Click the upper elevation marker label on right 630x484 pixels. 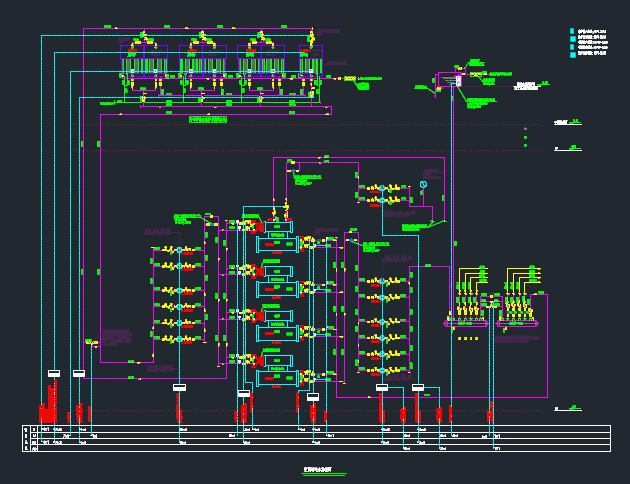pyautogui.click(x=566, y=123)
